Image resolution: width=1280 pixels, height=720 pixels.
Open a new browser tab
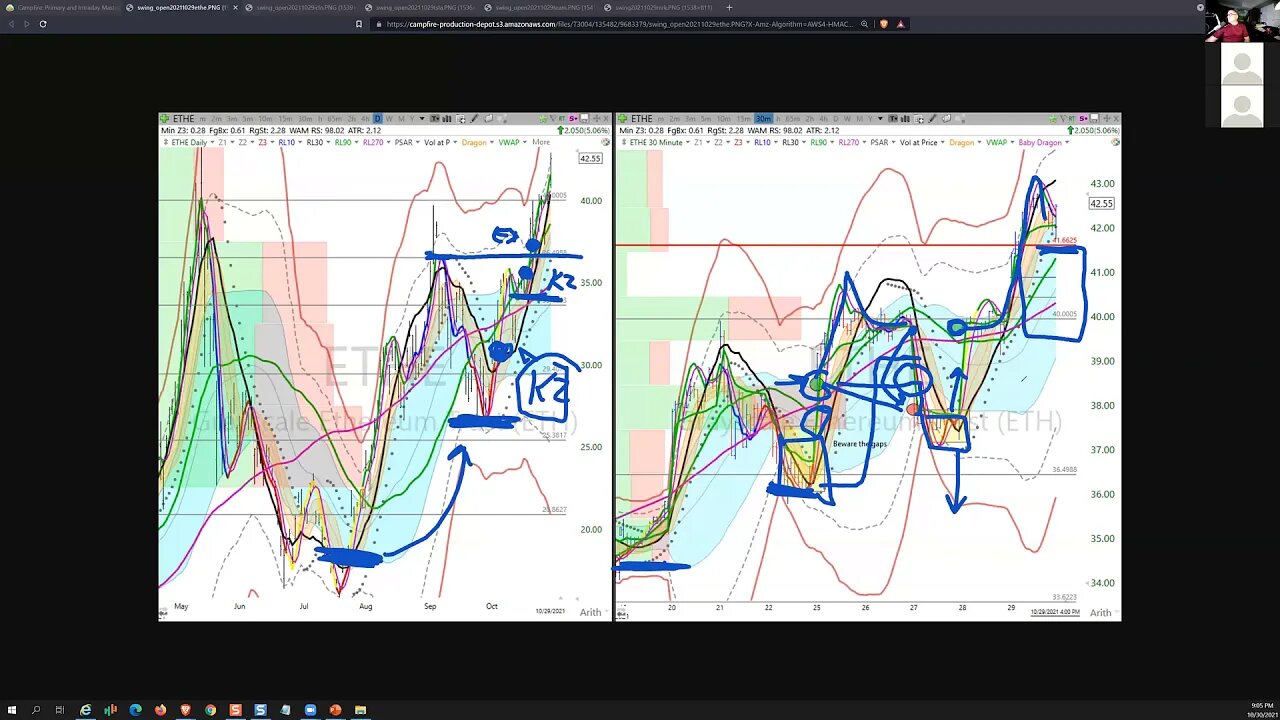pyautogui.click(x=729, y=7)
